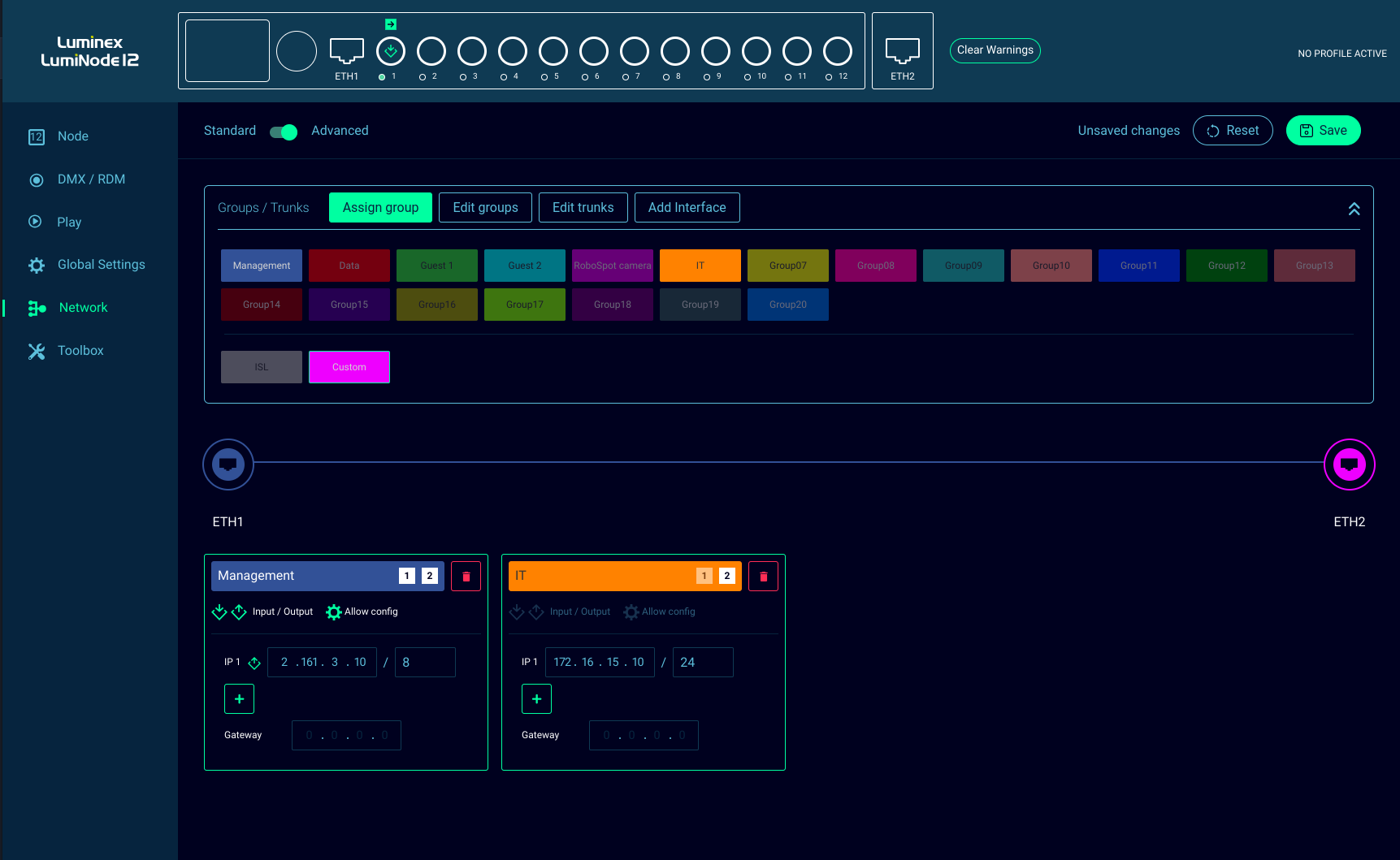This screenshot has width=1400, height=860.
Task: Toggle port 1 on IT interface
Action: [704, 576]
